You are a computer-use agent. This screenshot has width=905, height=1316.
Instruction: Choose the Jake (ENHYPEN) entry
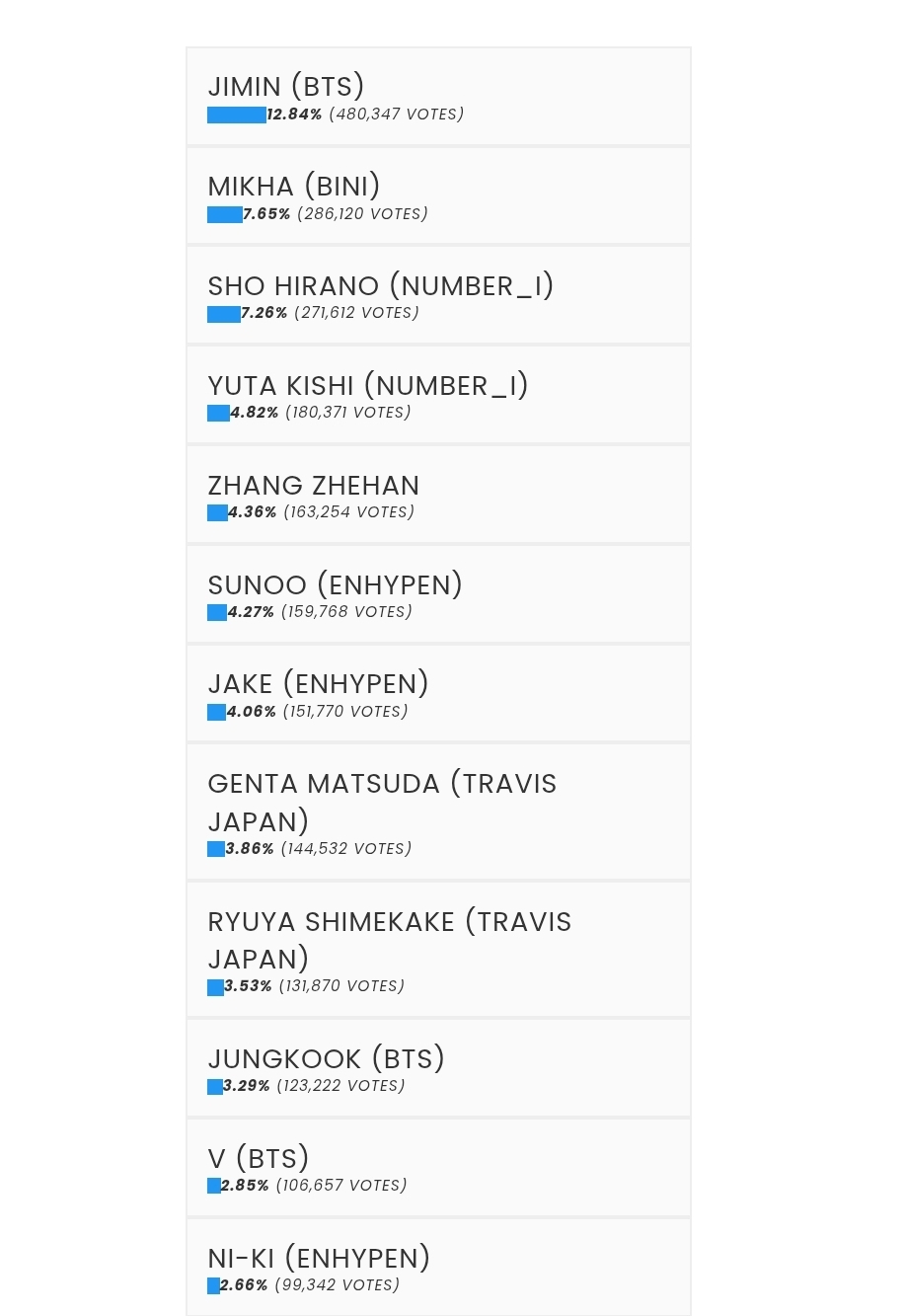pyautogui.click(x=318, y=684)
